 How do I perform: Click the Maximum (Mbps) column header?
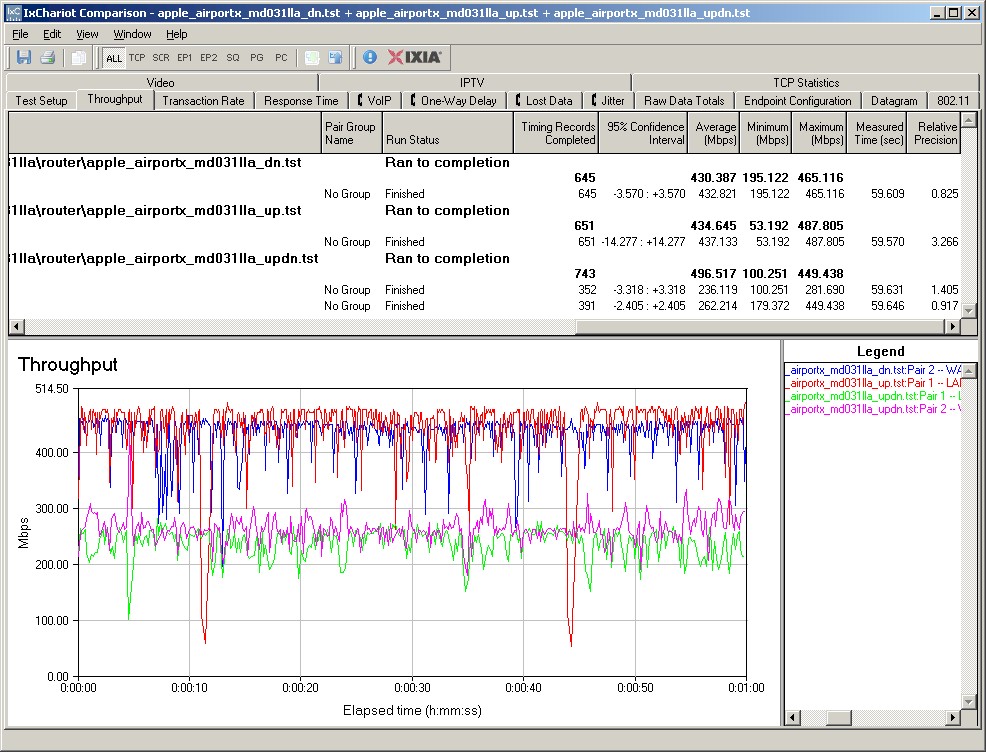click(x=819, y=133)
